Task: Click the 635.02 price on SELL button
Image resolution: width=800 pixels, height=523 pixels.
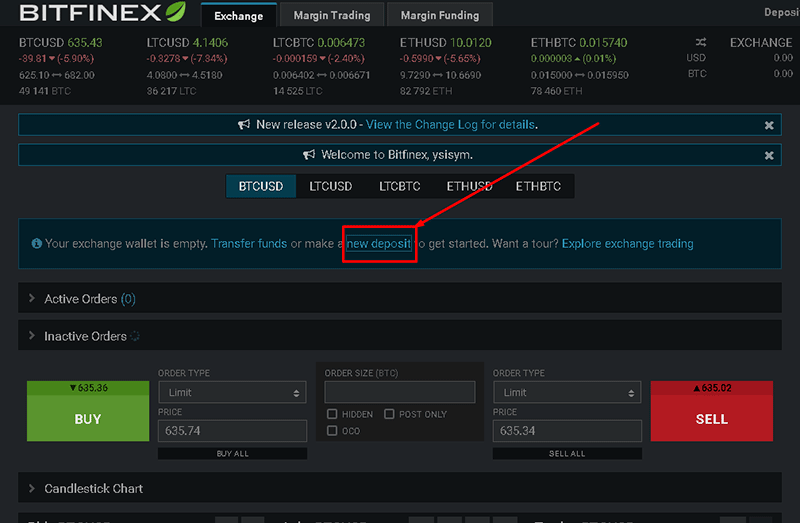Action: tap(712, 388)
